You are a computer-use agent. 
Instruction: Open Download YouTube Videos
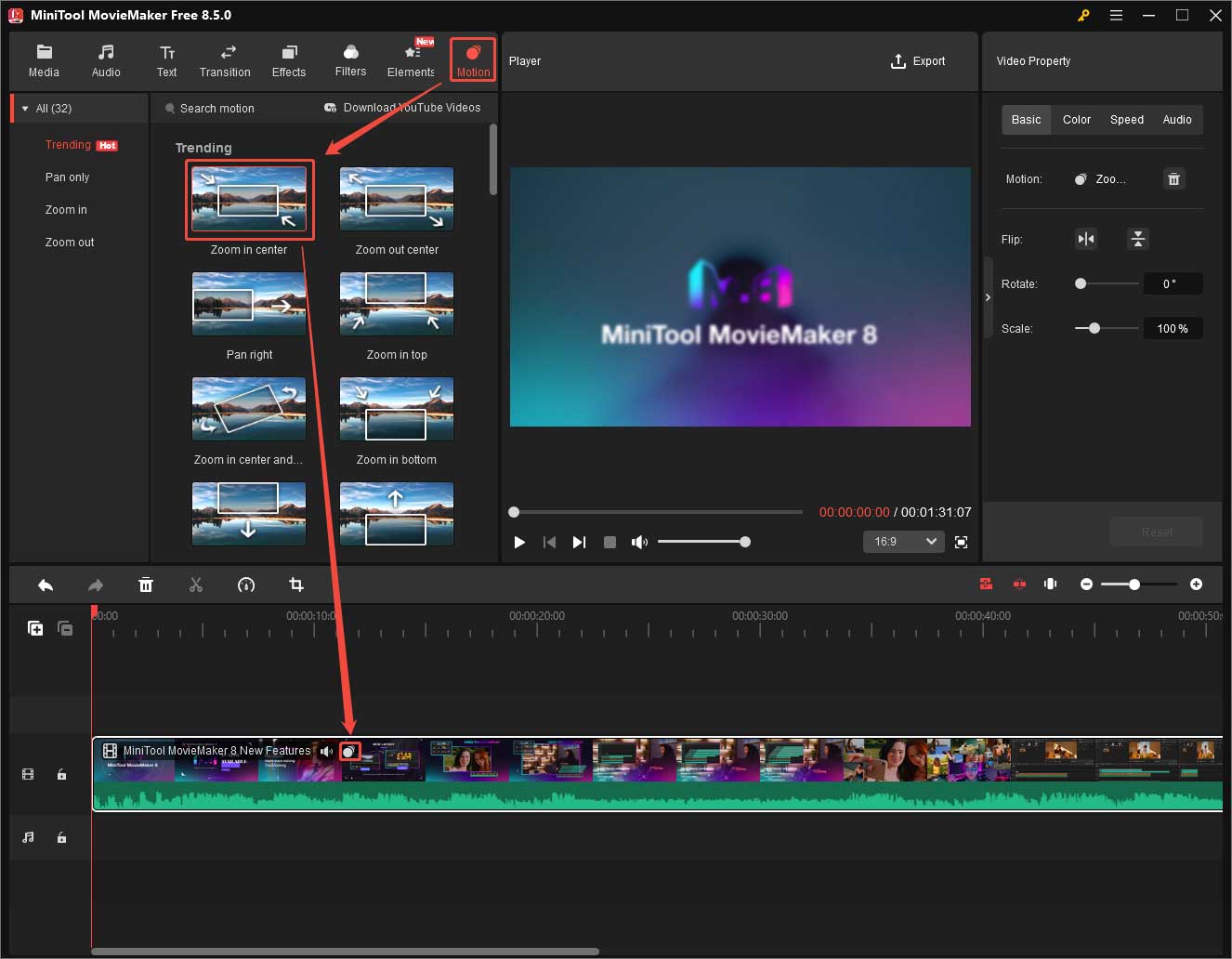click(x=401, y=108)
